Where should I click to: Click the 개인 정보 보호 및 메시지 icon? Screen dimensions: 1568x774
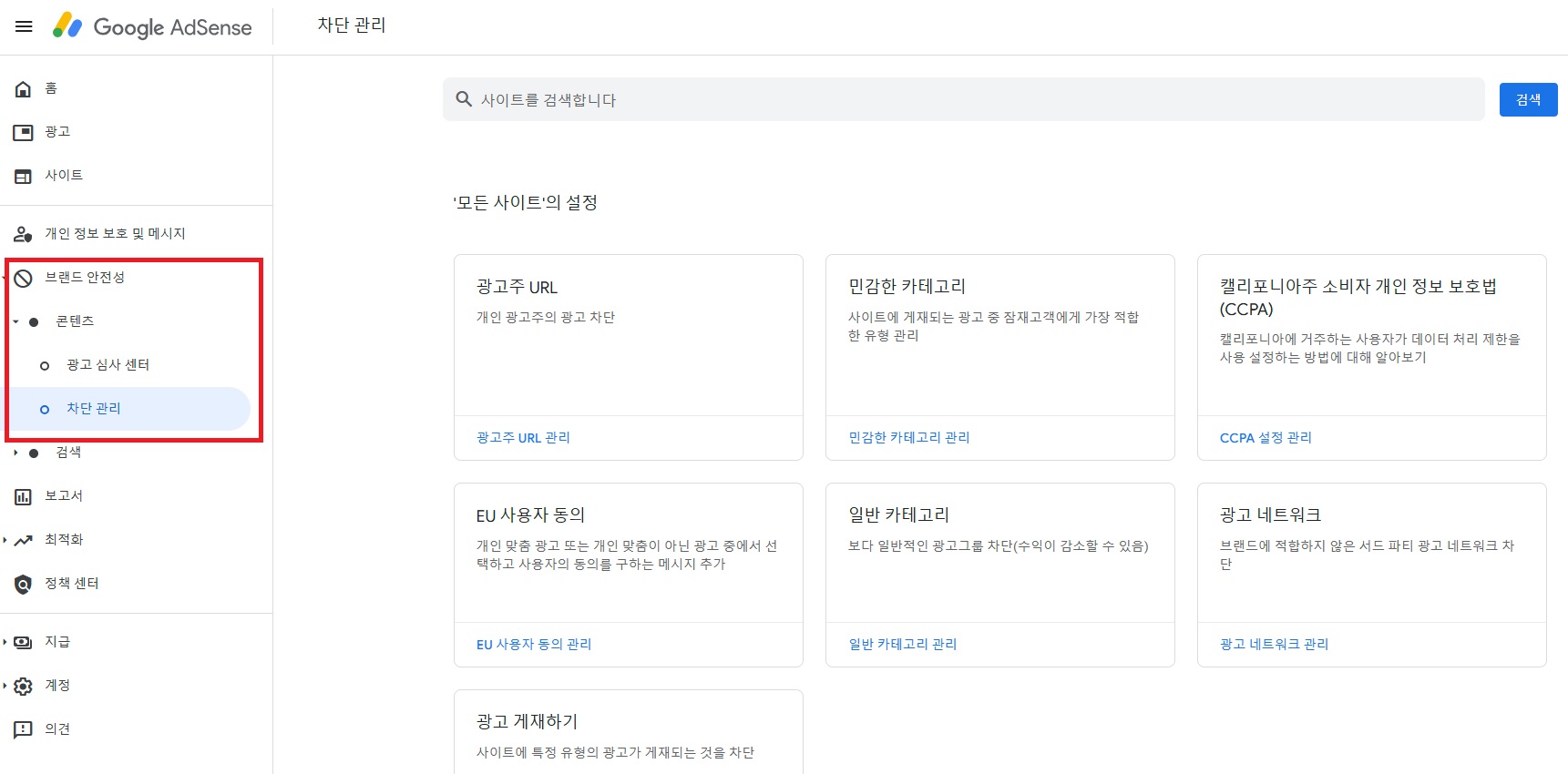pos(23,234)
